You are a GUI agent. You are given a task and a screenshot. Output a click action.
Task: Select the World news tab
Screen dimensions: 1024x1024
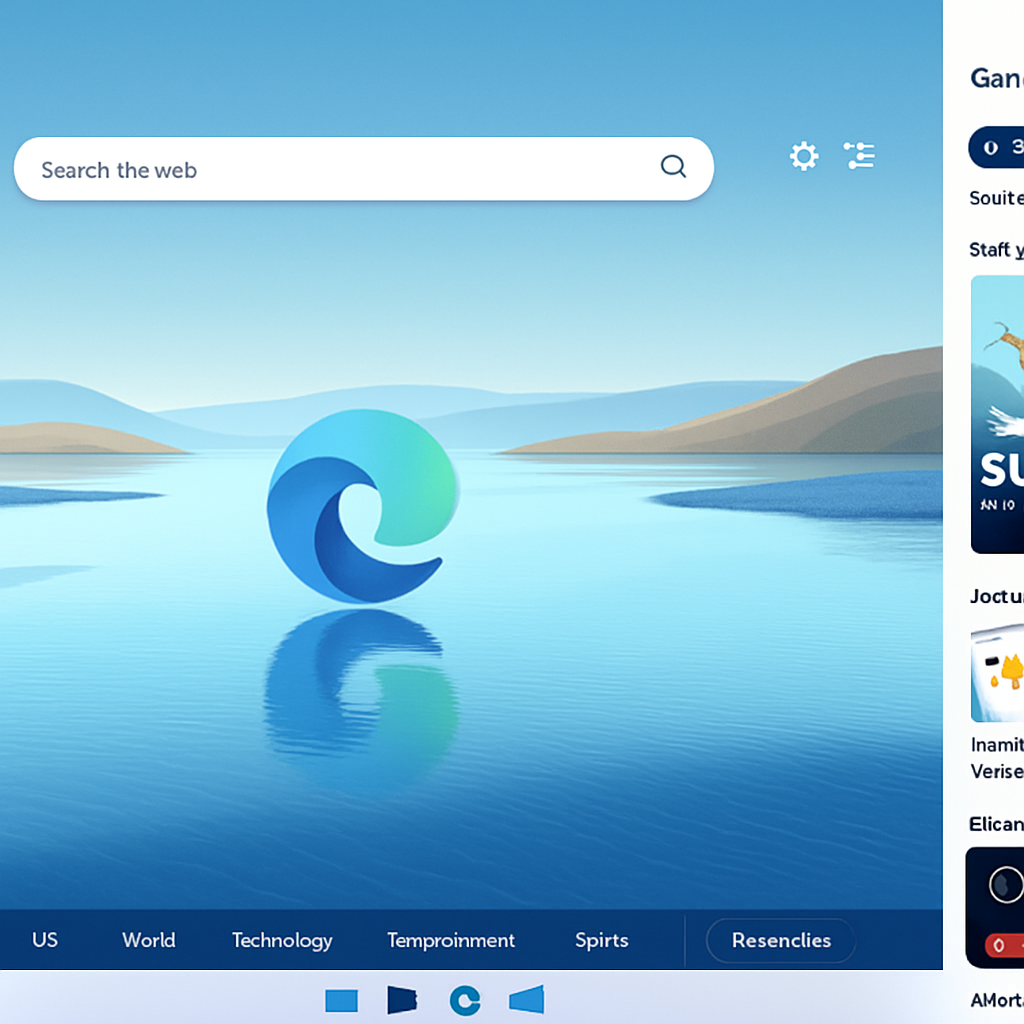(148, 940)
